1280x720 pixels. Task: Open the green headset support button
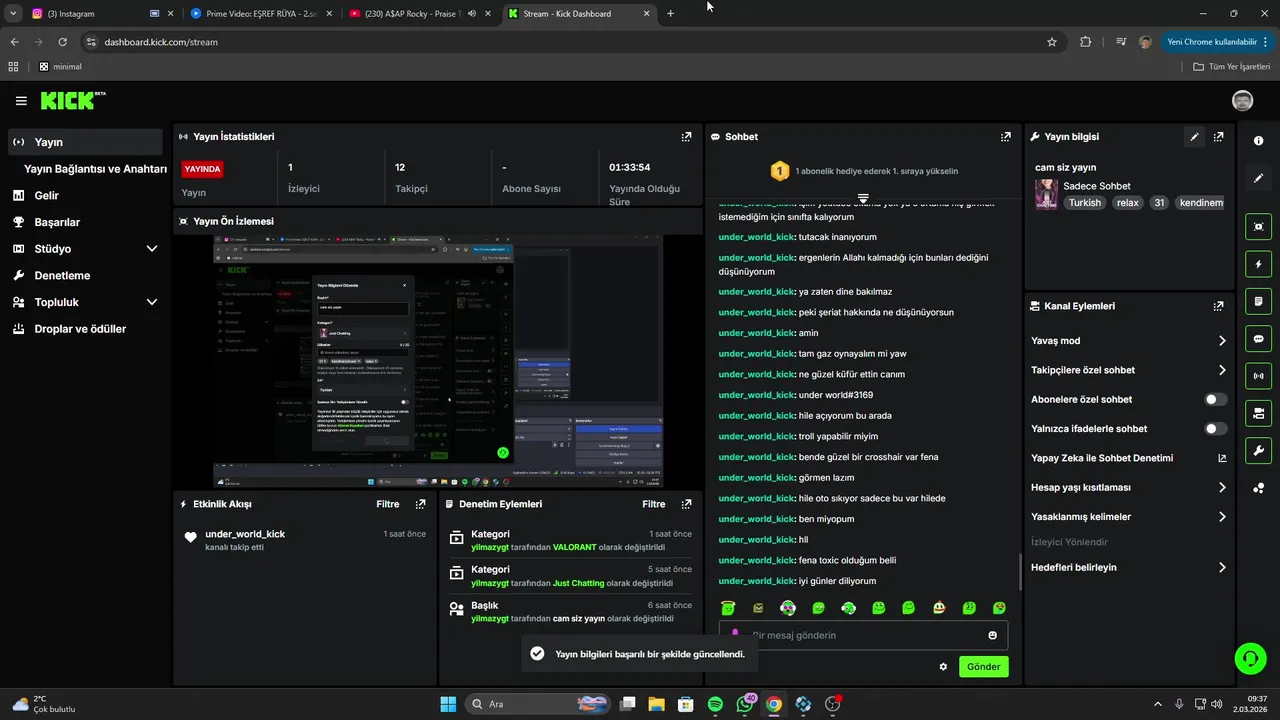pyautogui.click(x=1250, y=658)
